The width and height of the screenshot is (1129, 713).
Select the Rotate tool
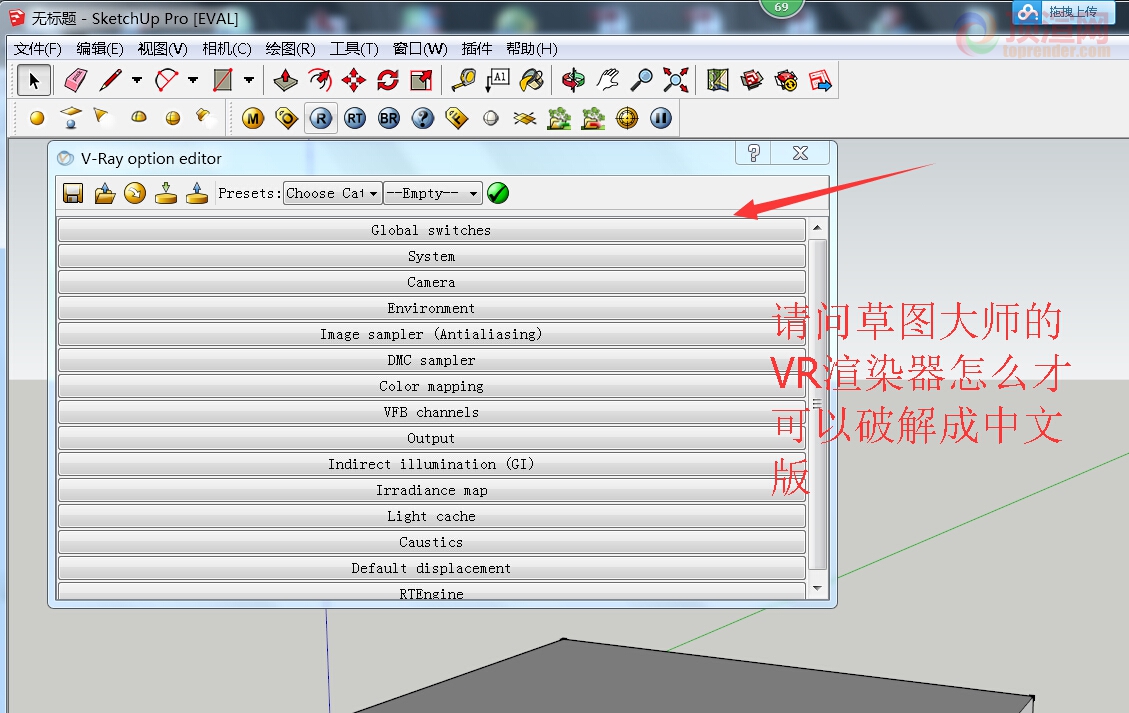point(387,80)
